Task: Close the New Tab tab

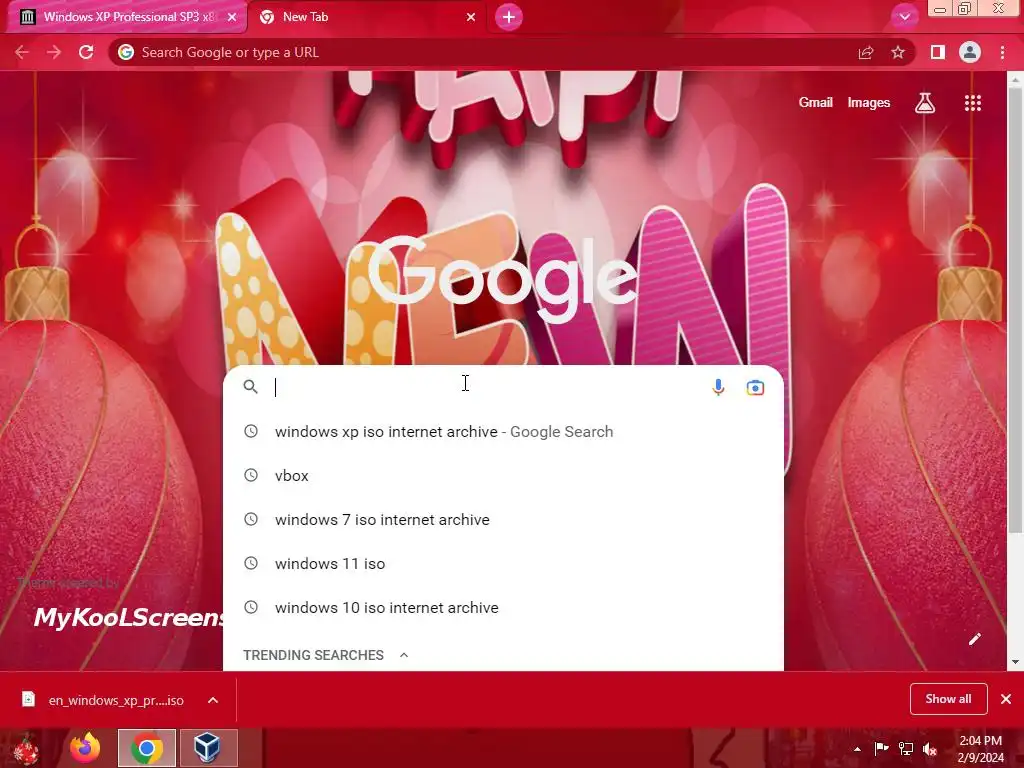Action: click(471, 17)
